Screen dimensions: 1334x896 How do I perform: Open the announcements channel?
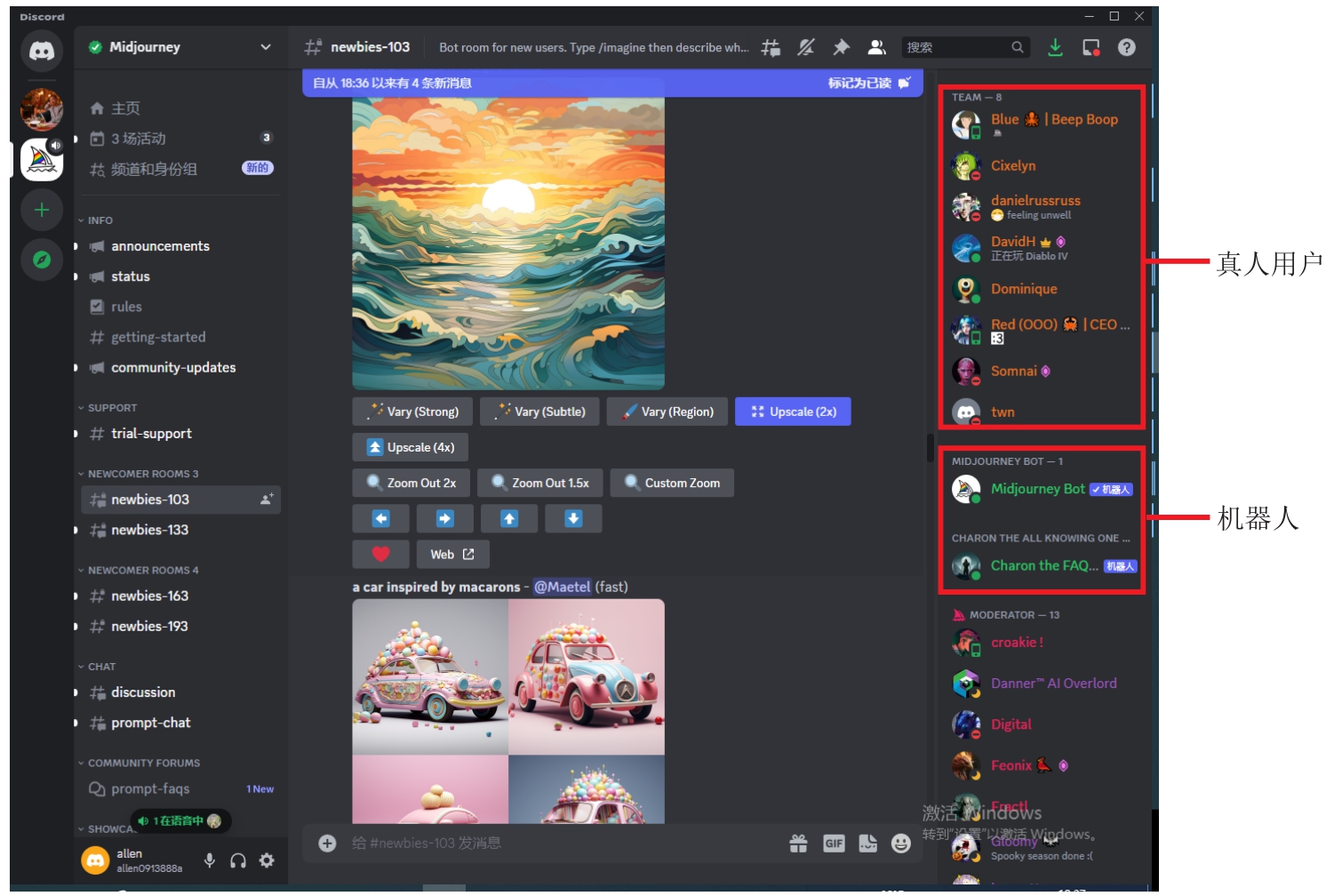click(x=160, y=246)
